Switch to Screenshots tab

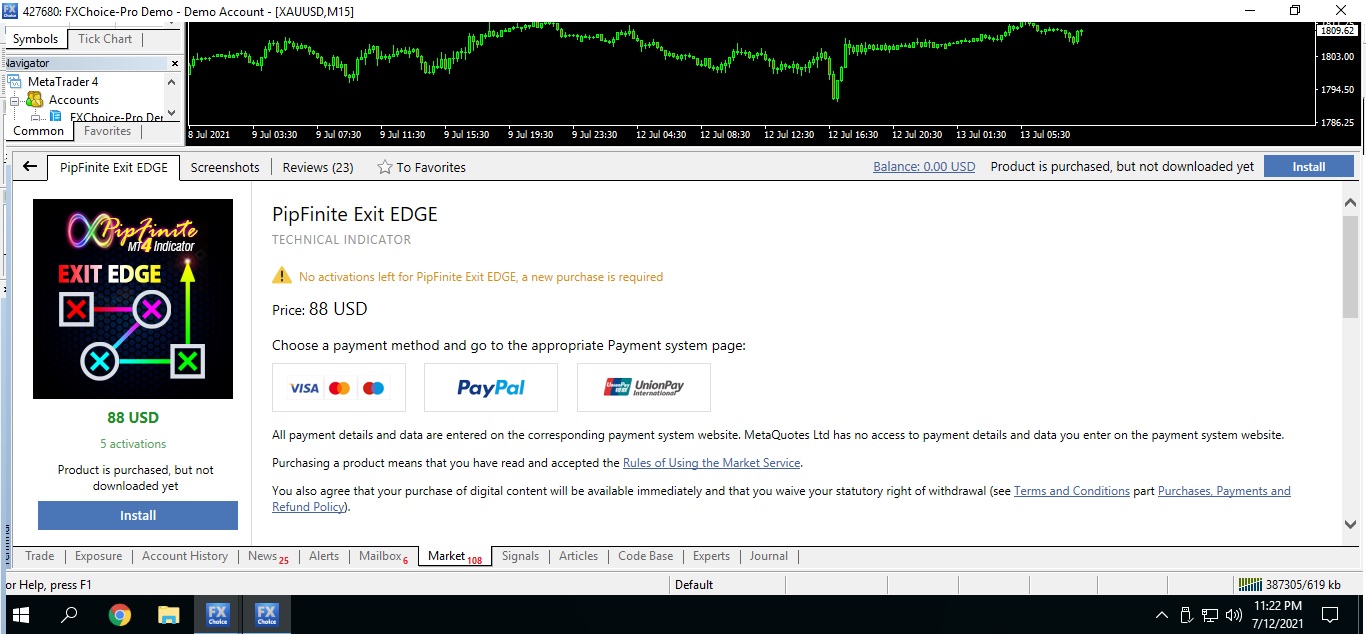(225, 167)
